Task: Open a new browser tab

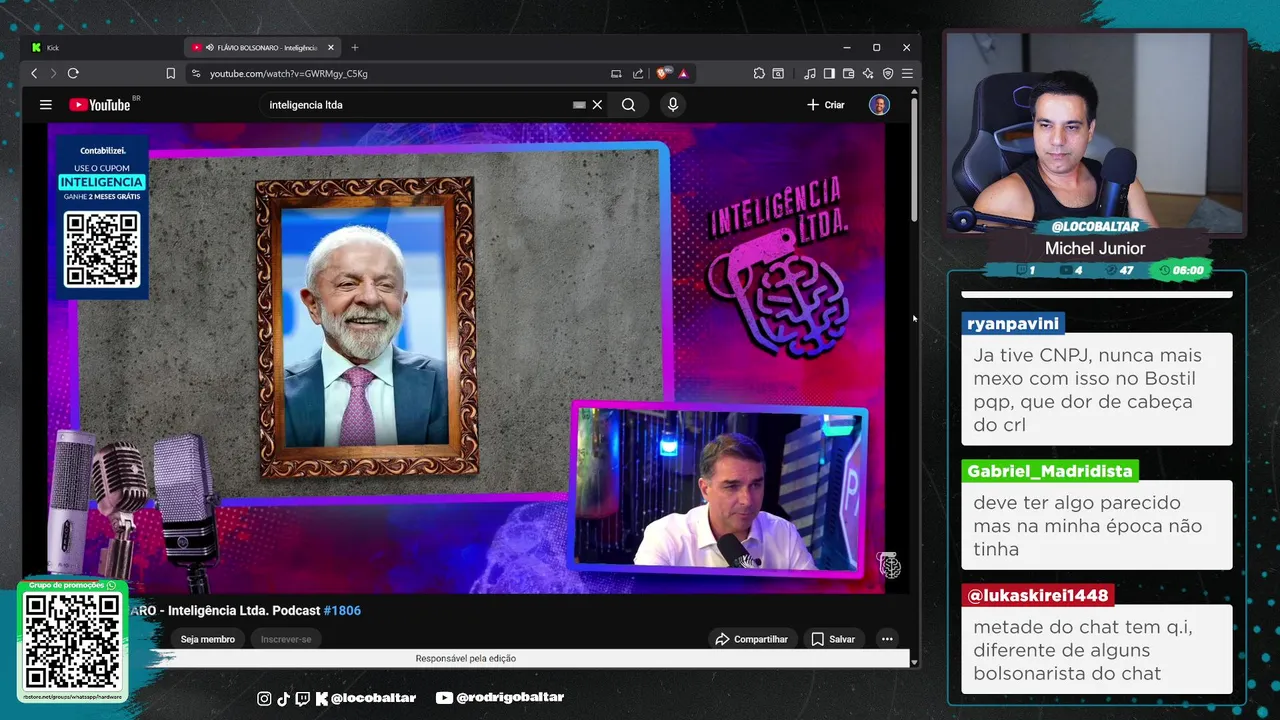Action: pyautogui.click(x=354, y=47)
